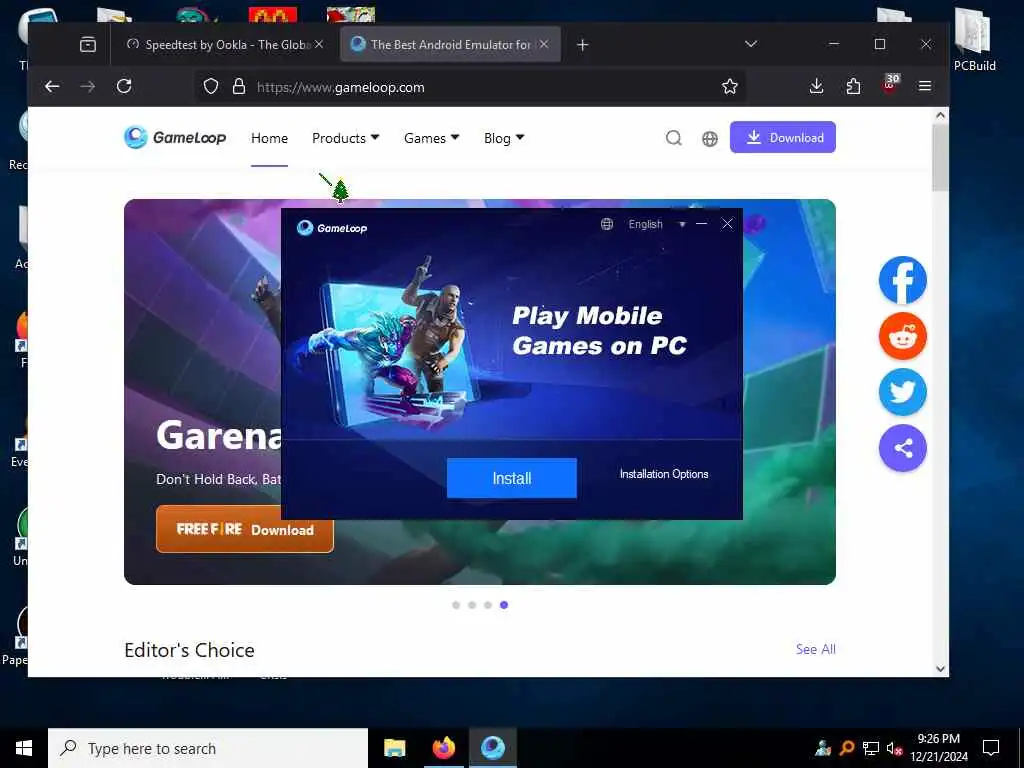Expand the Blog dropdown menu
Viewport: 1024px width, 768px height.
[504, 138]
